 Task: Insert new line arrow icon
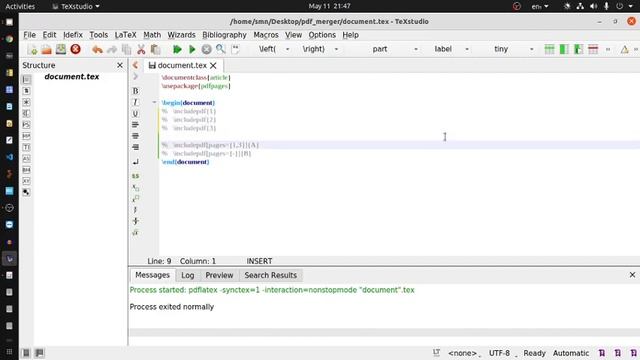tap(136, 162)
